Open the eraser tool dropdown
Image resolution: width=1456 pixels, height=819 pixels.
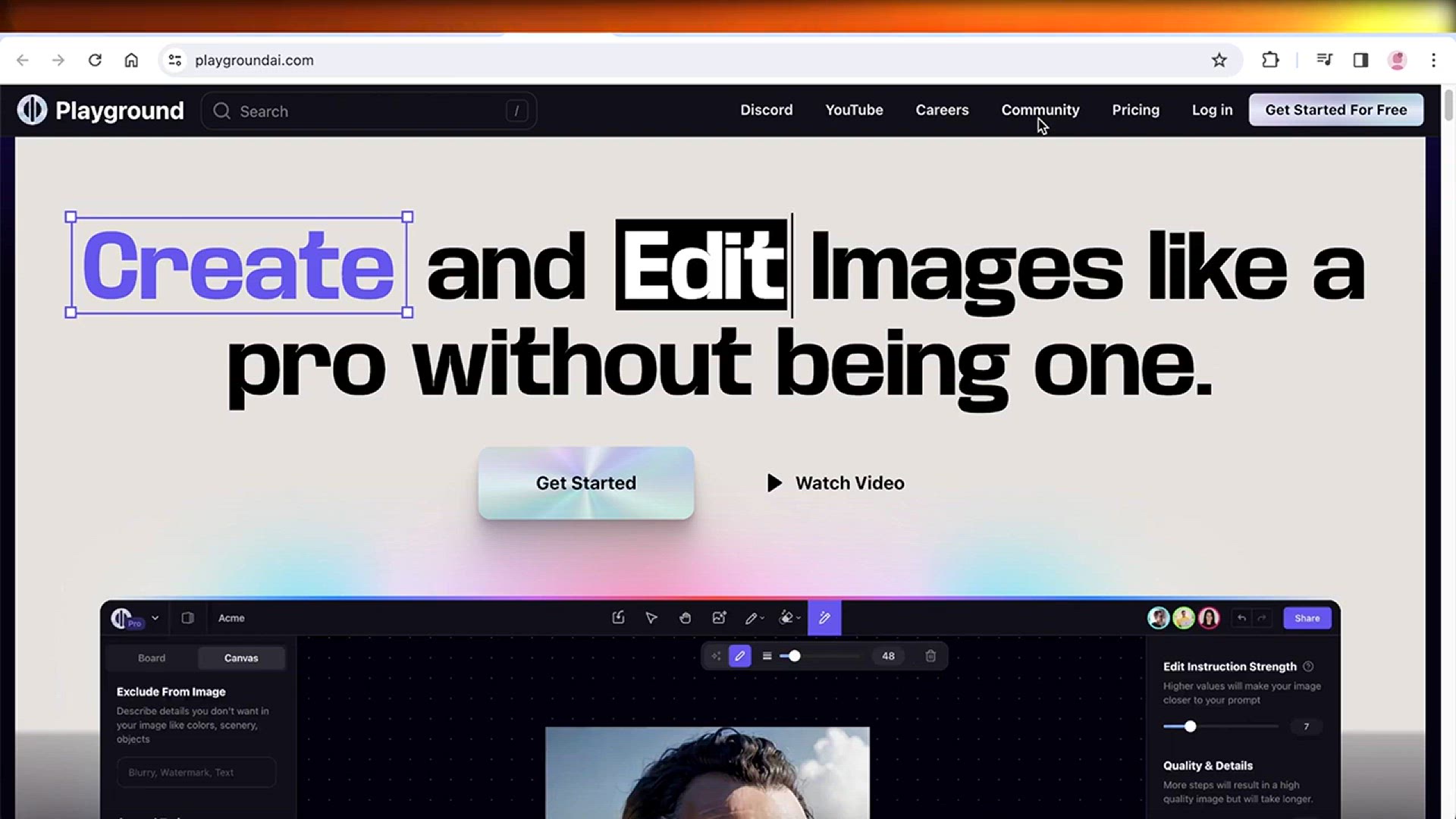coord(789,618)
